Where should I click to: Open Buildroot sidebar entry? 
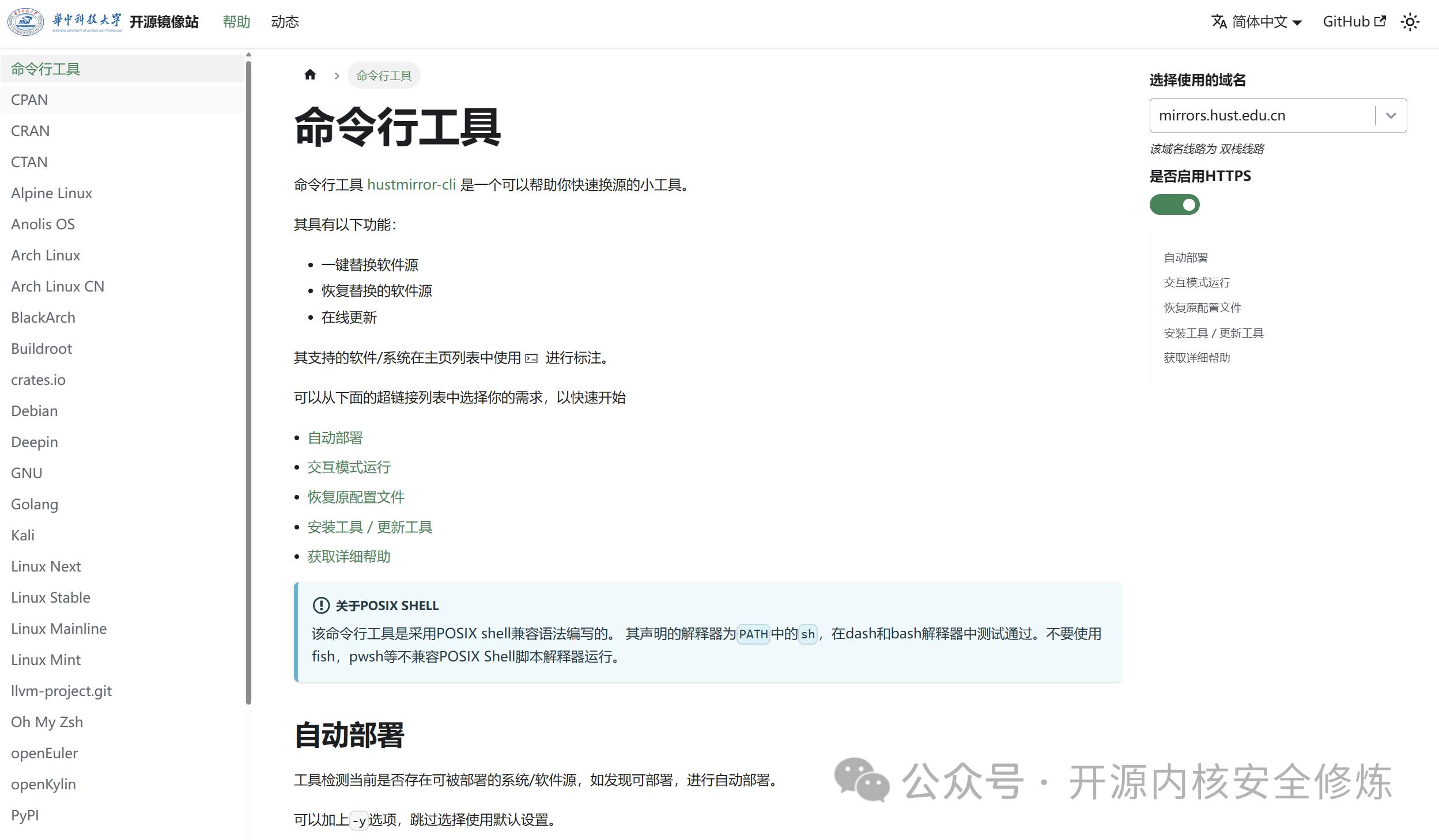[x=122, y=349]
